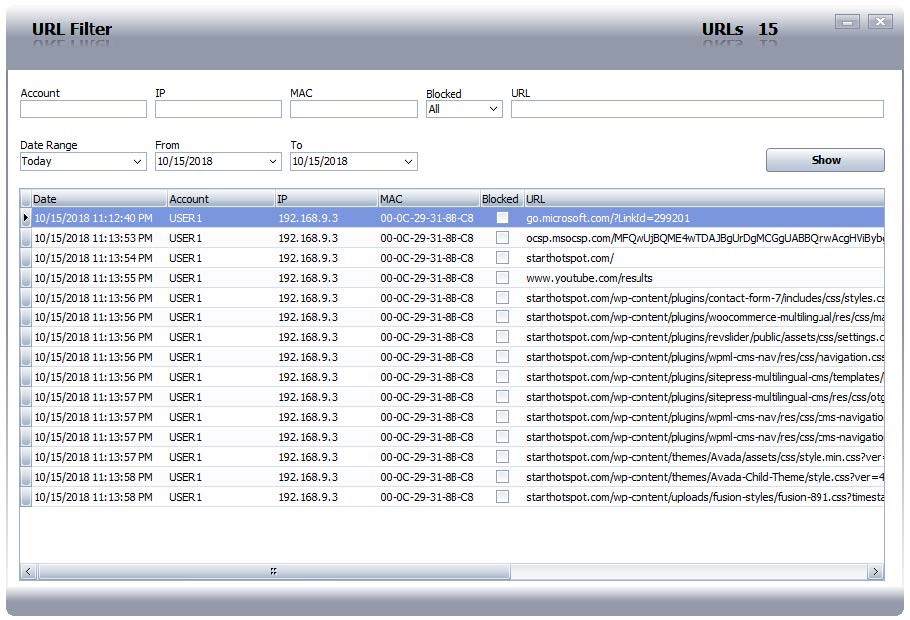Click the URL filter text field
910x620 pixels.
(697, 109)
